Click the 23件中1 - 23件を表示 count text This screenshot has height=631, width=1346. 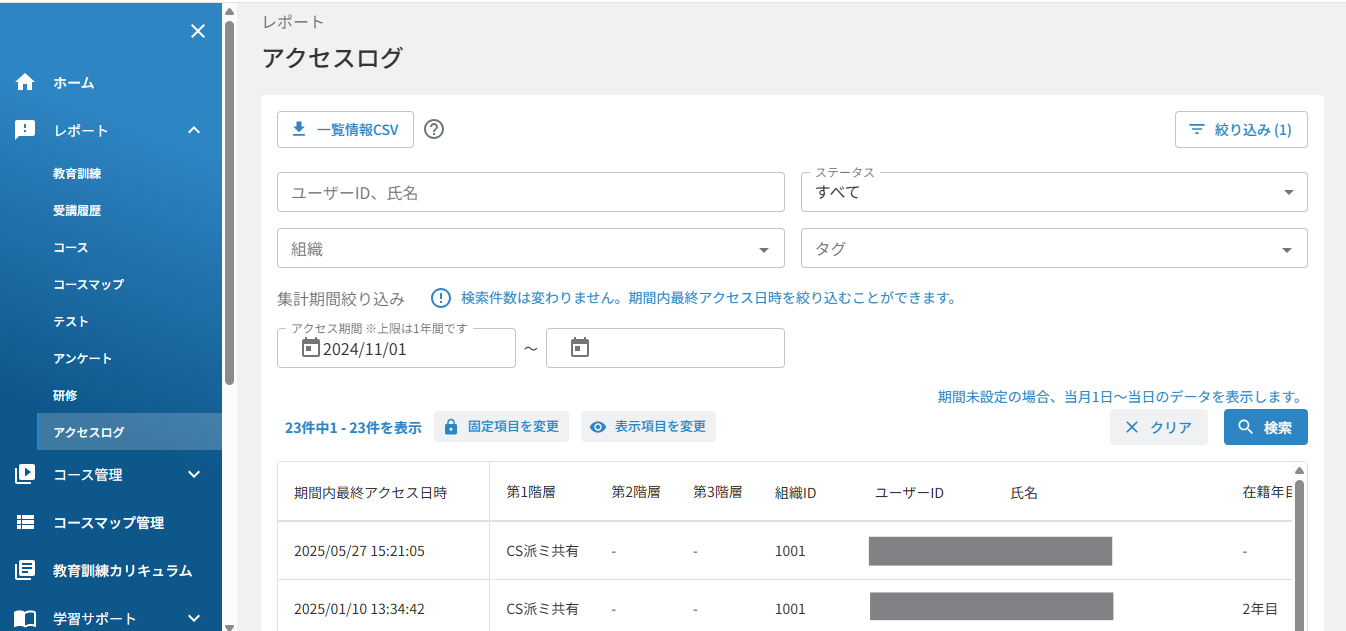pyautogui.click(x=353, y=427)
